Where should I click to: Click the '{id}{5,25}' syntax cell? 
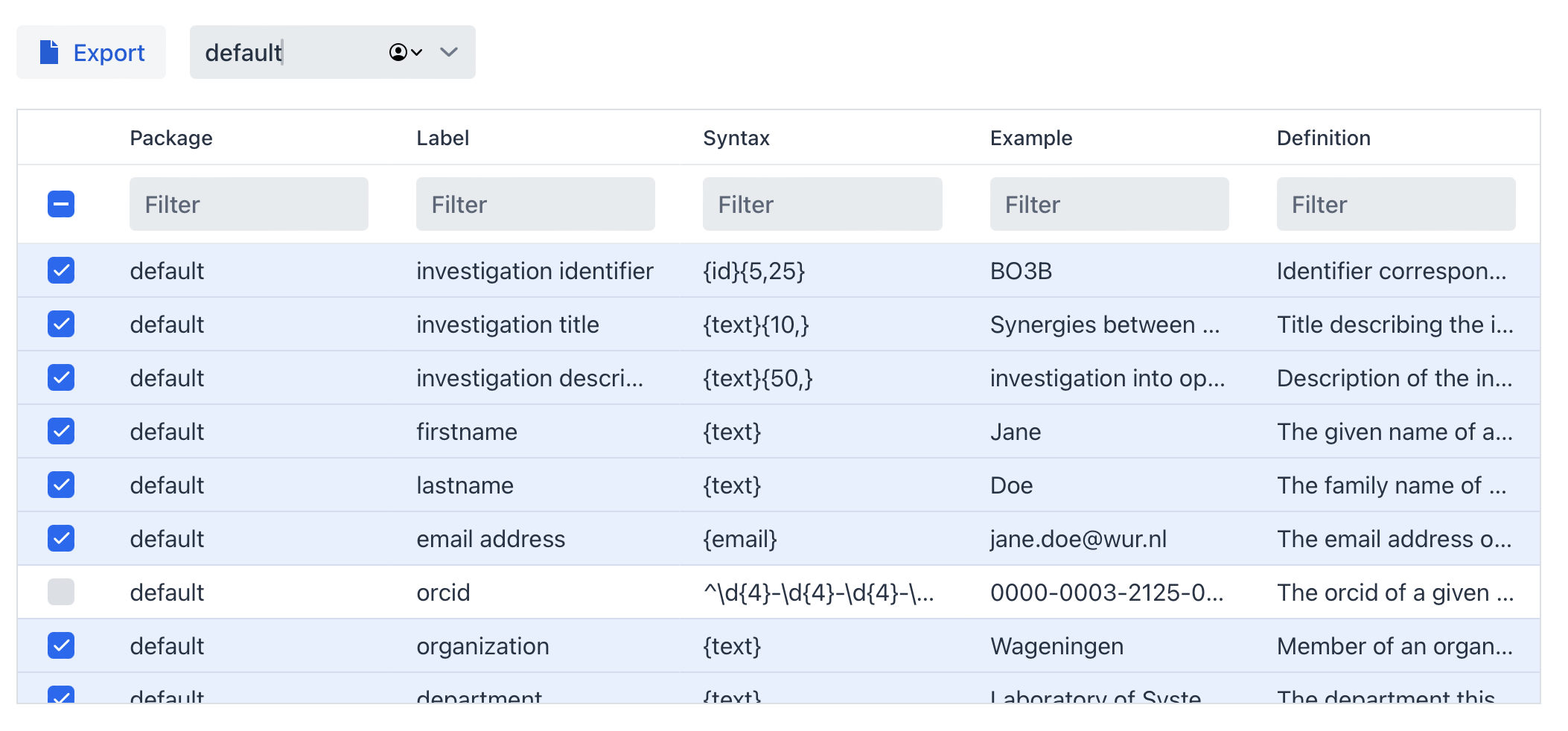[754, 271]
